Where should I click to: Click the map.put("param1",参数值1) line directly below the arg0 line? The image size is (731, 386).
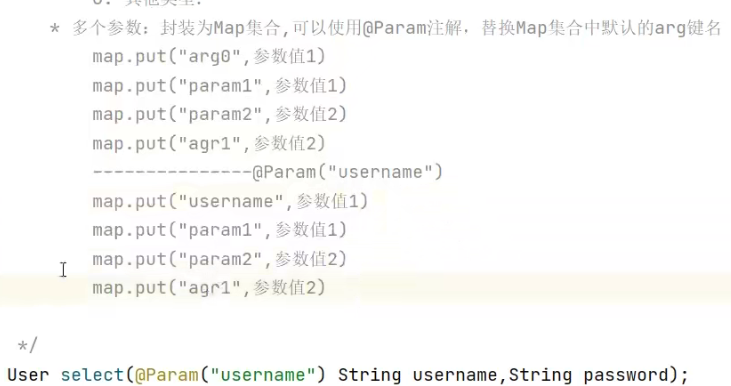click(220, 86)
